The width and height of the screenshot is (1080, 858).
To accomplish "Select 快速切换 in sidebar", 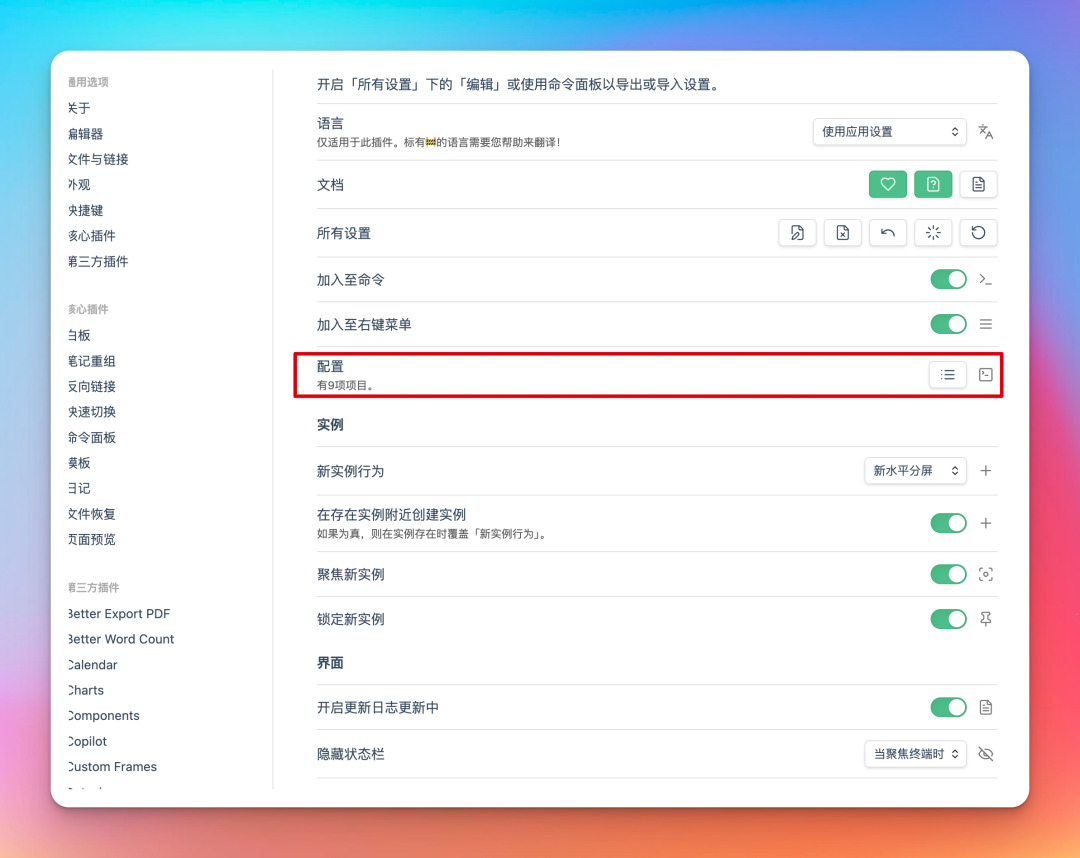I will click(92, 412).
